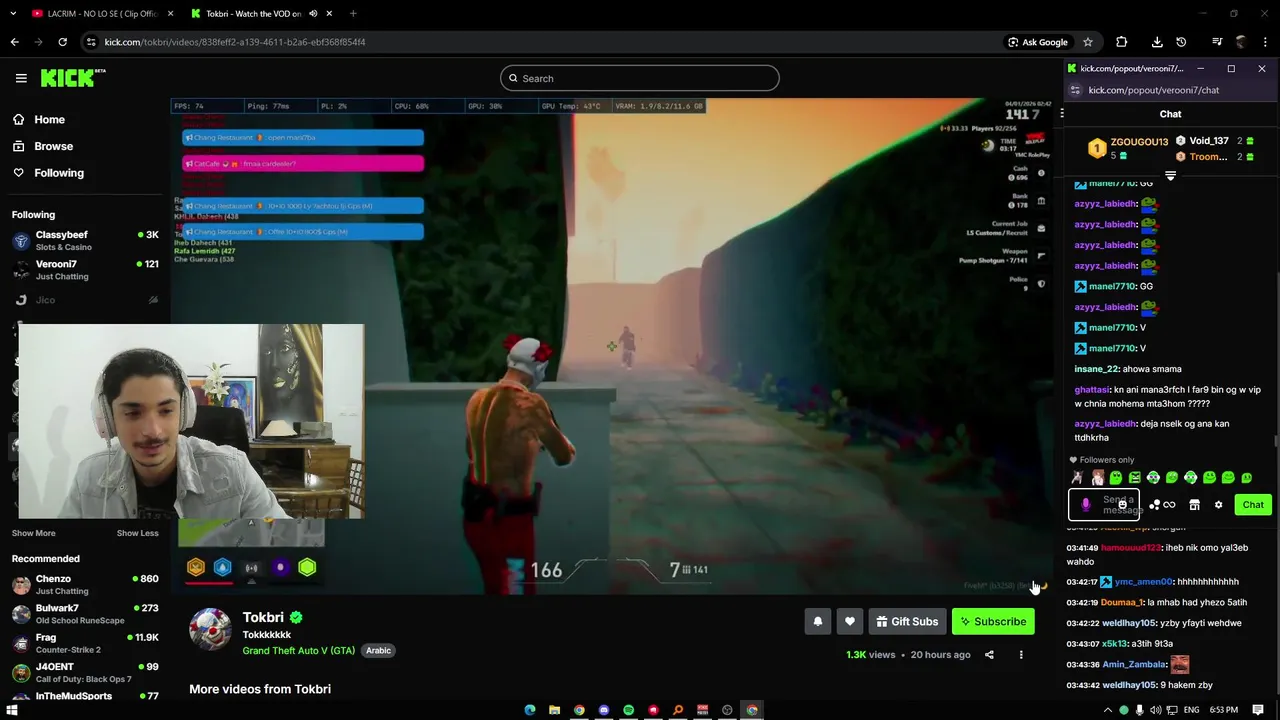
Task: Click ZGOUGOU13 on the gift leaderboard
Action: tap(1139, 142)
